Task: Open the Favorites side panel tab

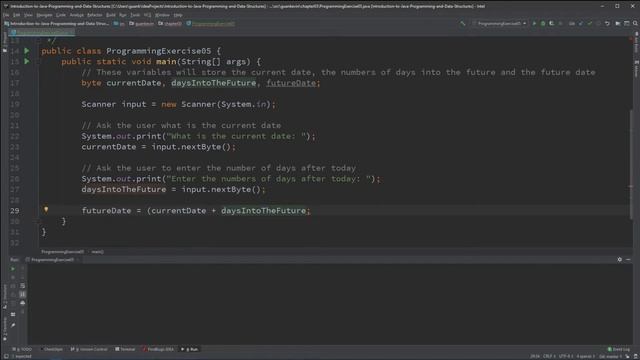Action: pyautogui.click(x=4, y=330)
